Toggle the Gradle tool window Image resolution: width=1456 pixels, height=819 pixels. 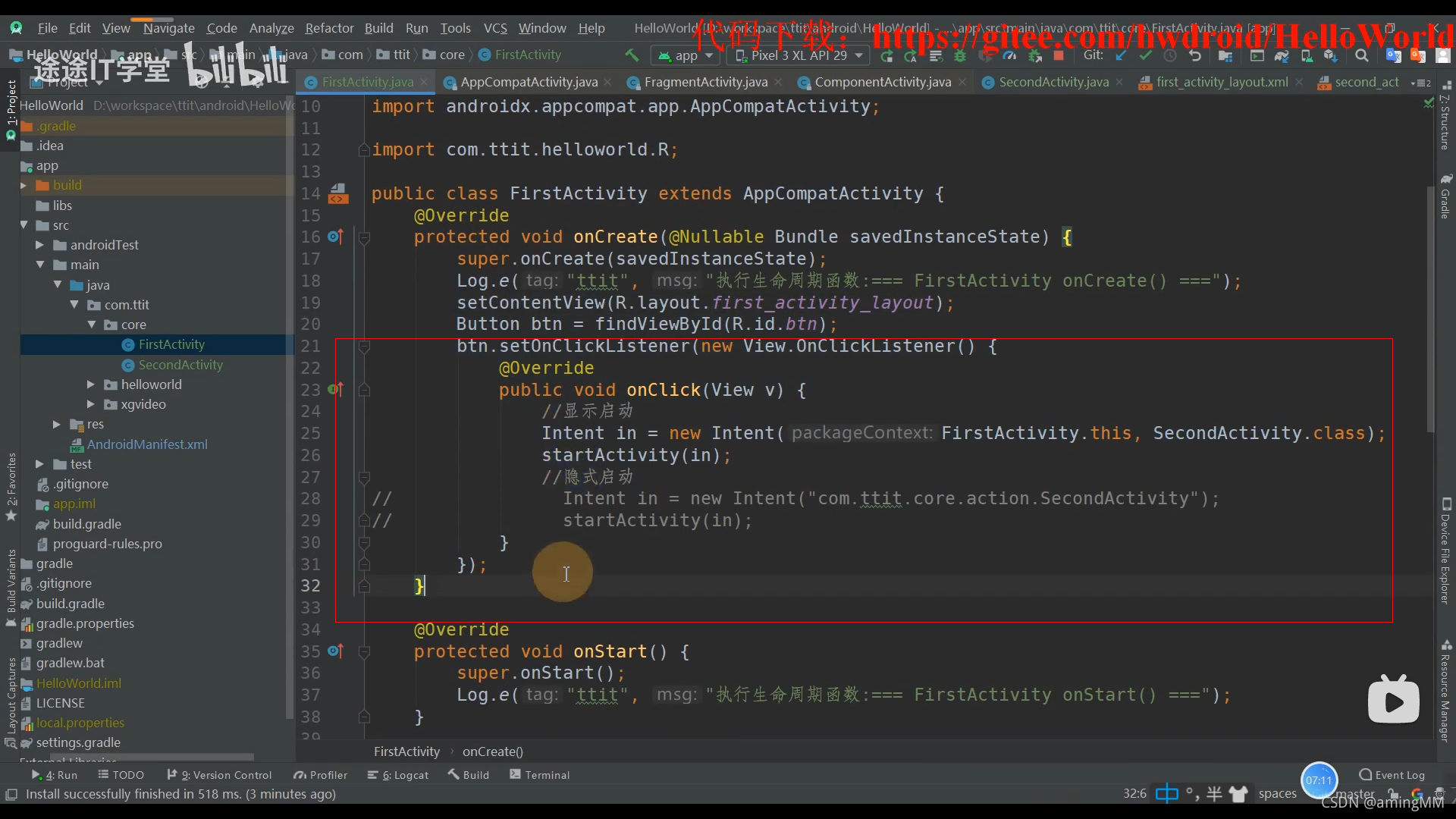click(1446, 196)
